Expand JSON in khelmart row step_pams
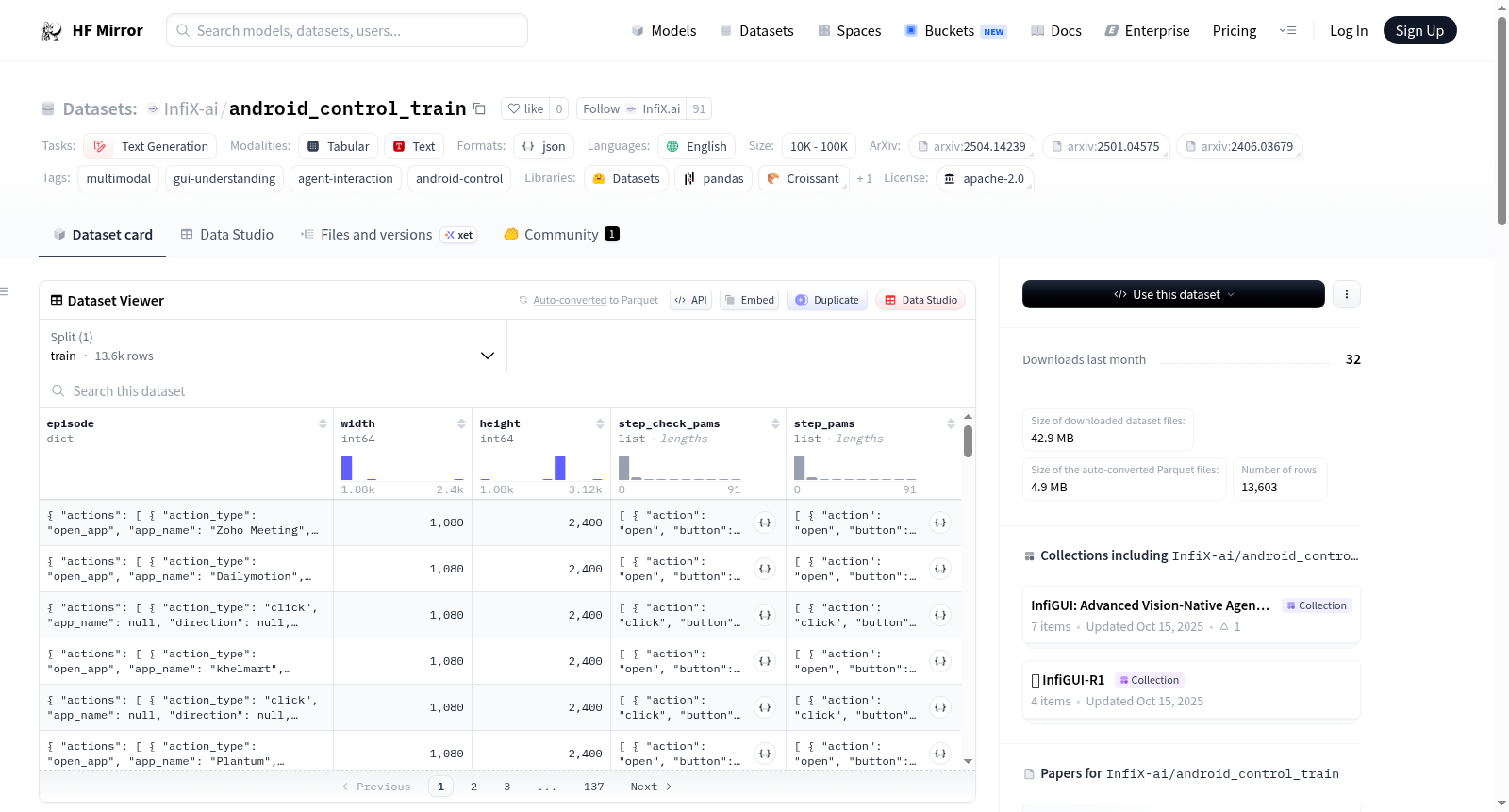The image size is (1509, 812). click(940, 661)
